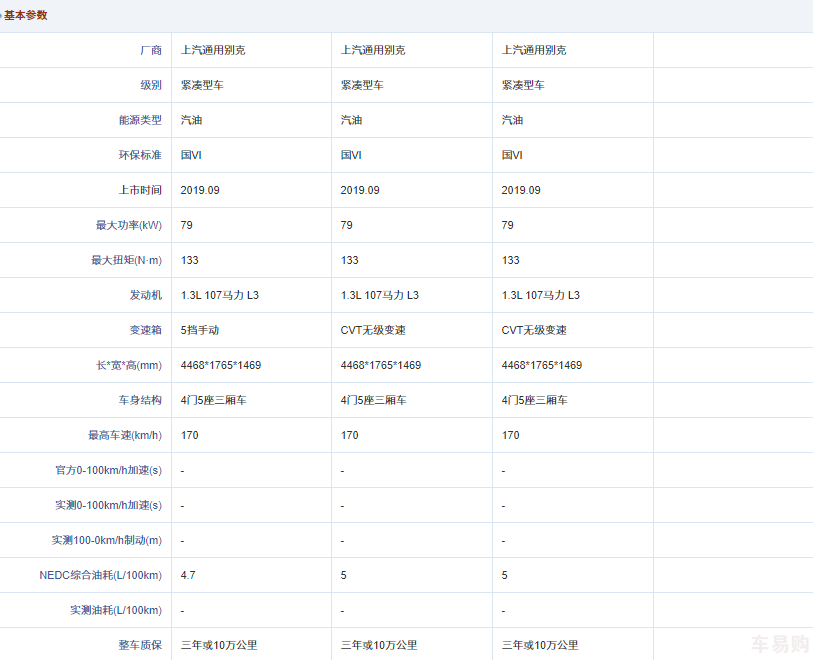The width and height of the screenshot is (813, 660).
Task: Click the NEDC综合油耗(L/100km) row label
Action: coord(101,575)
